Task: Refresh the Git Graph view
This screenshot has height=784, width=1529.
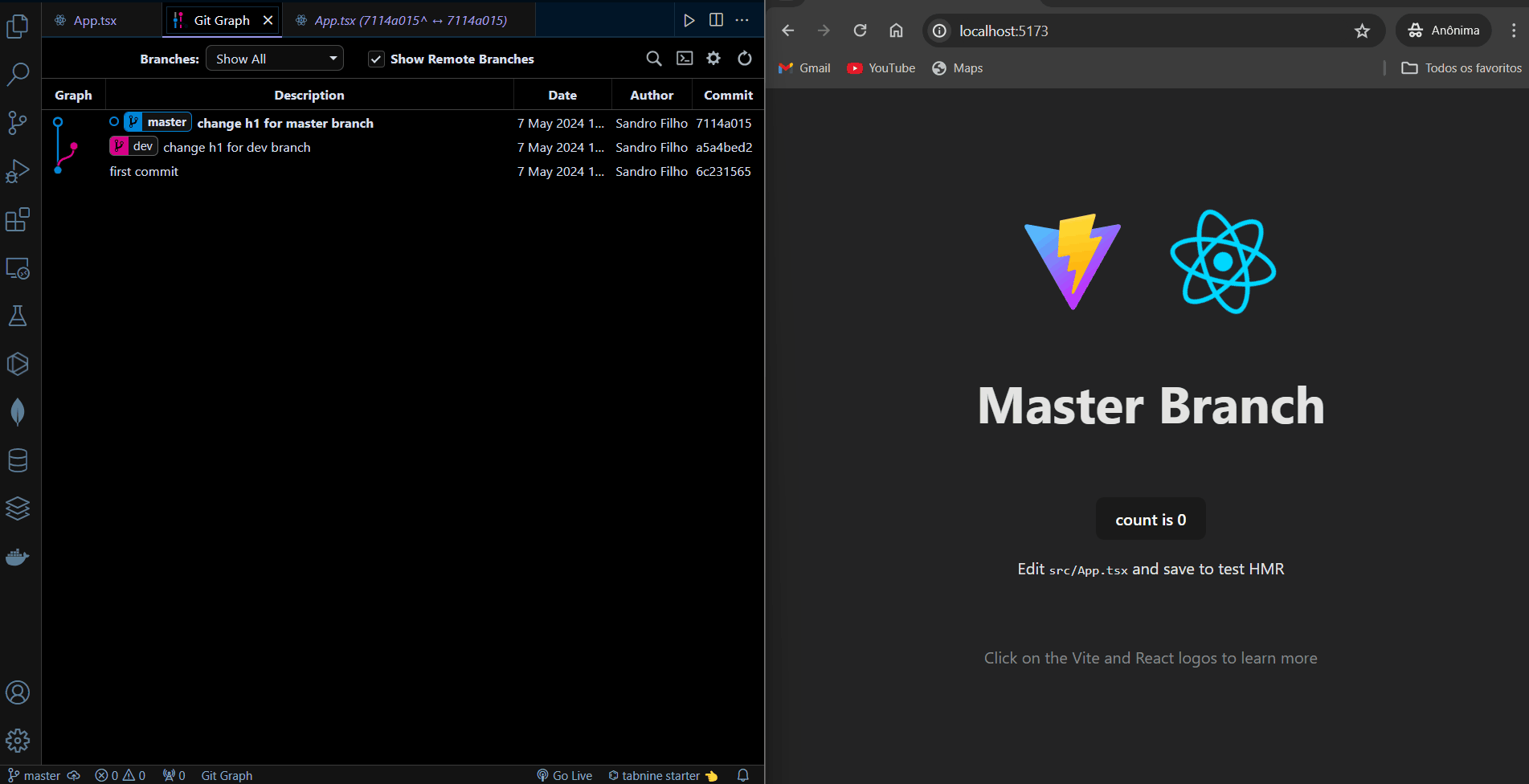Action: point(745,59)
